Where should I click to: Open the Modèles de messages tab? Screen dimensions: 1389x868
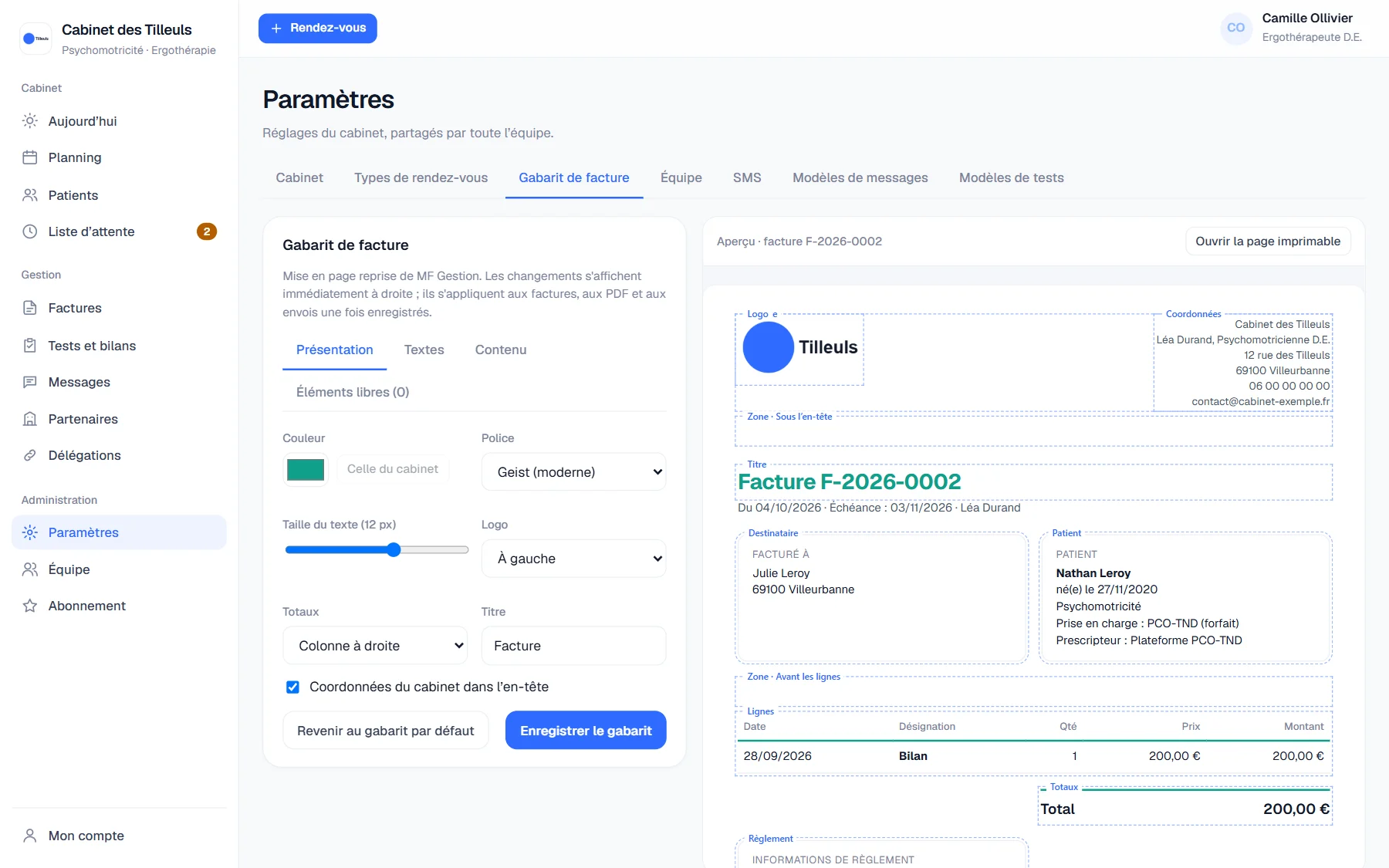click(860, 177)
